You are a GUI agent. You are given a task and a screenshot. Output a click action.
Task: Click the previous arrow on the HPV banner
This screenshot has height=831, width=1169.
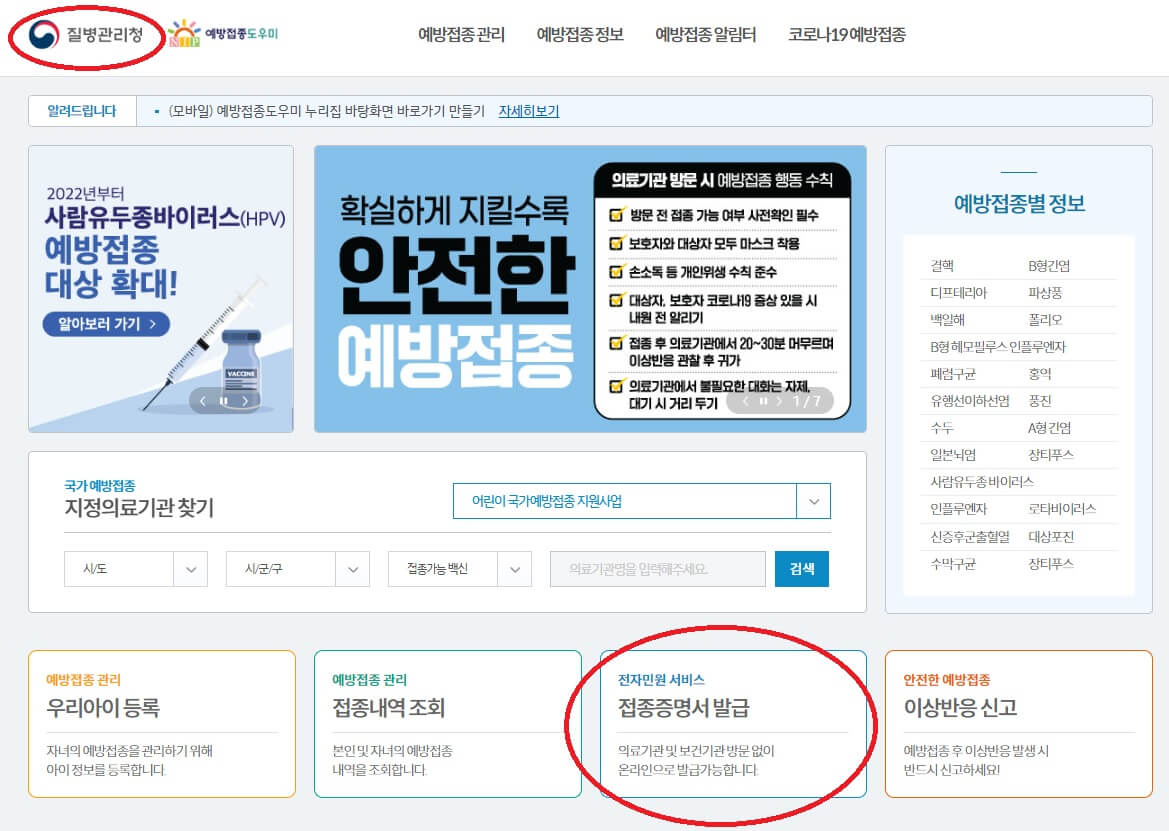pyautogui.click(x=203, y=400)
